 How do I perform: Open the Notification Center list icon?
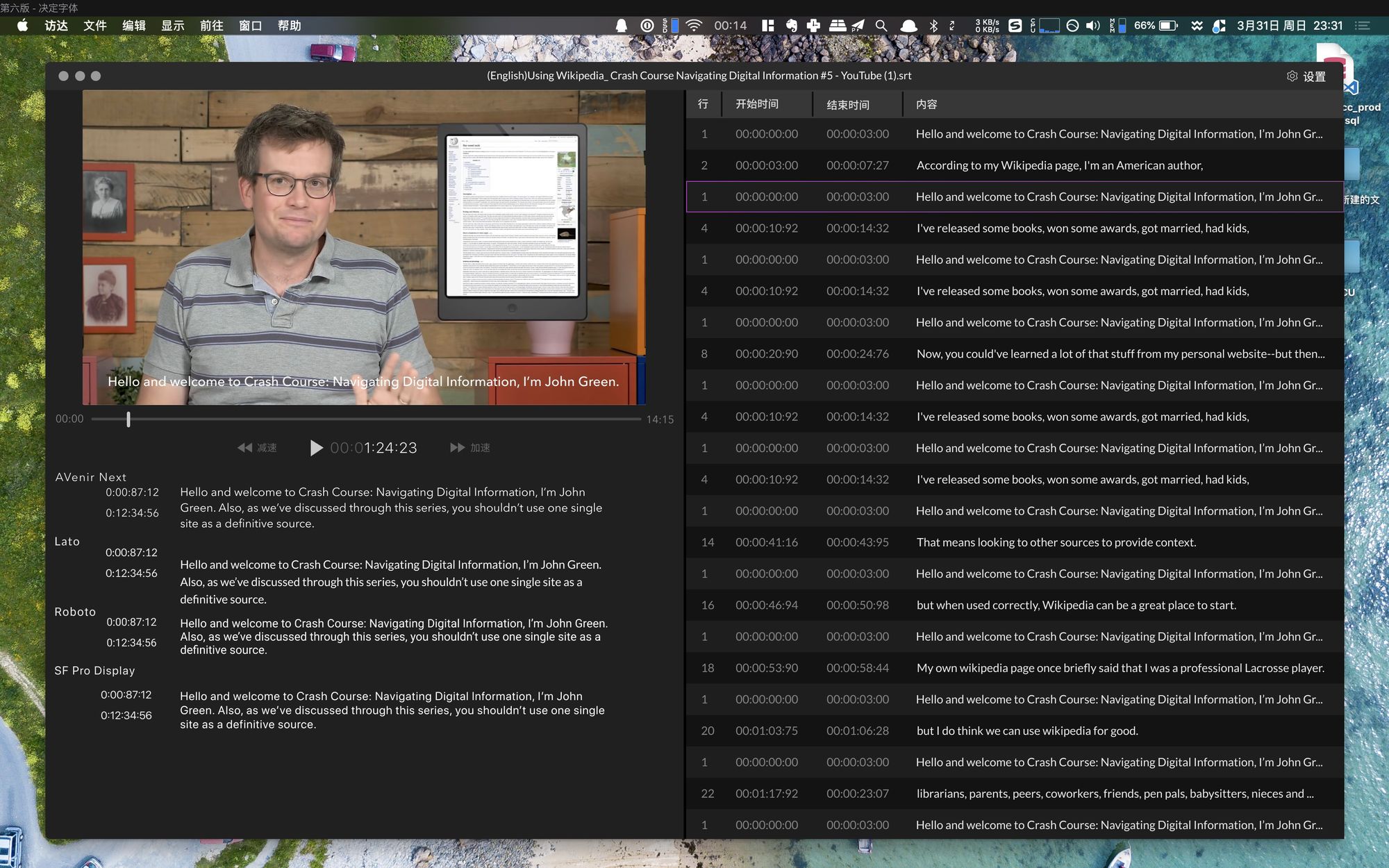[x=1363, y=26]
